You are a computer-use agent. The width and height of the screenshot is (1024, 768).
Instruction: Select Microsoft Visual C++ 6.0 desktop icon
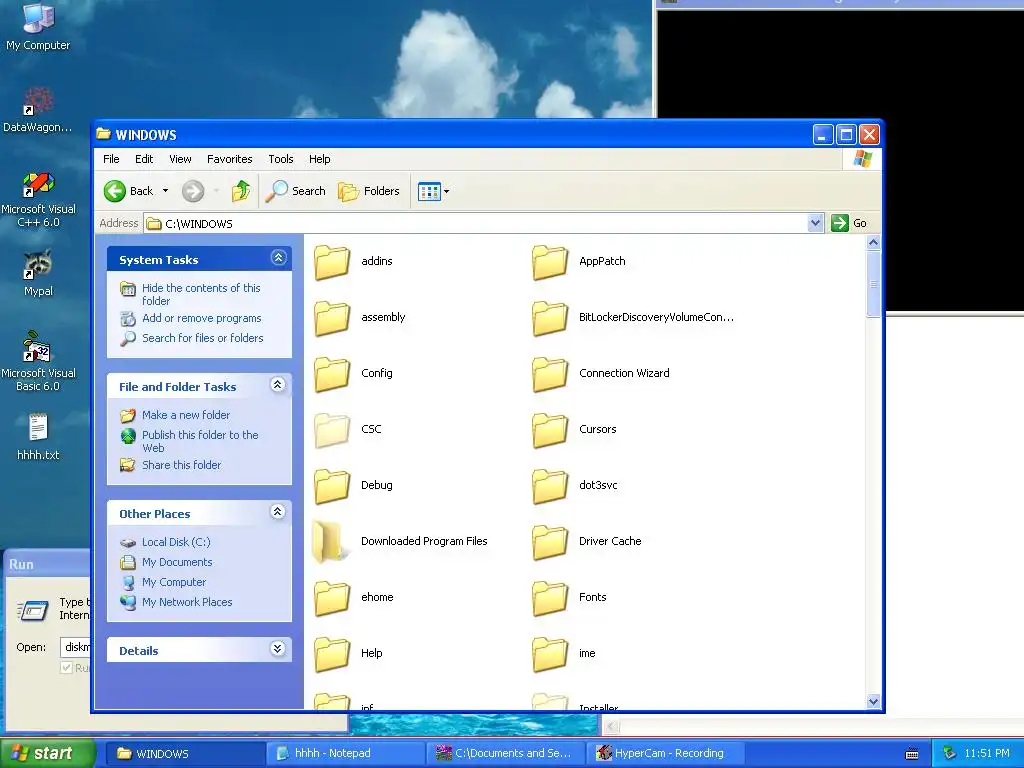click(x=38, y=184)
